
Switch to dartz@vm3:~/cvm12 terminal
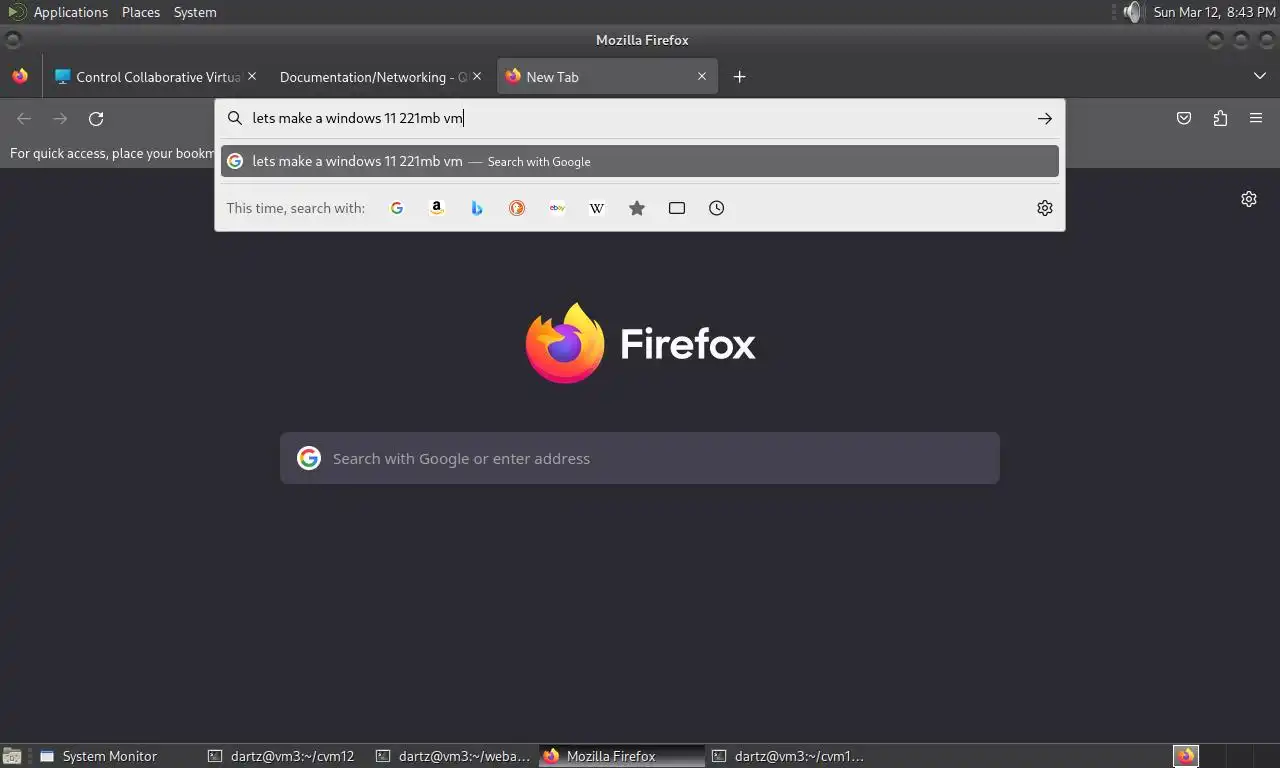point(284,756)
